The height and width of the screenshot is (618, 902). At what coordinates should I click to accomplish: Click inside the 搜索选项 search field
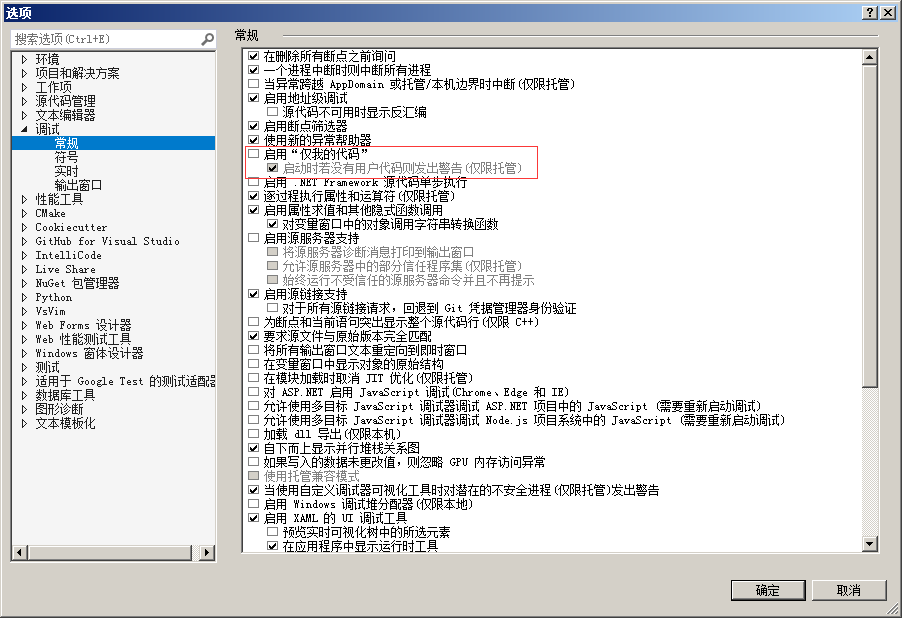100,37
